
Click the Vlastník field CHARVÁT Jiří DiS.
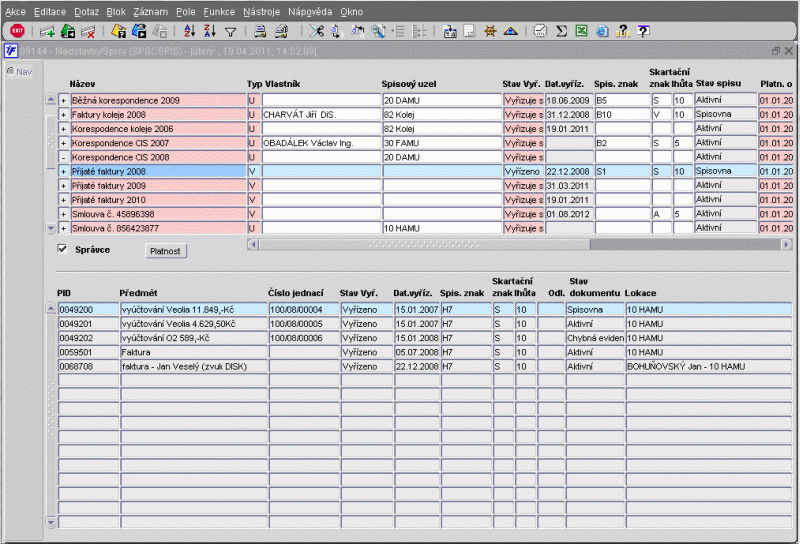pos(321,115)
